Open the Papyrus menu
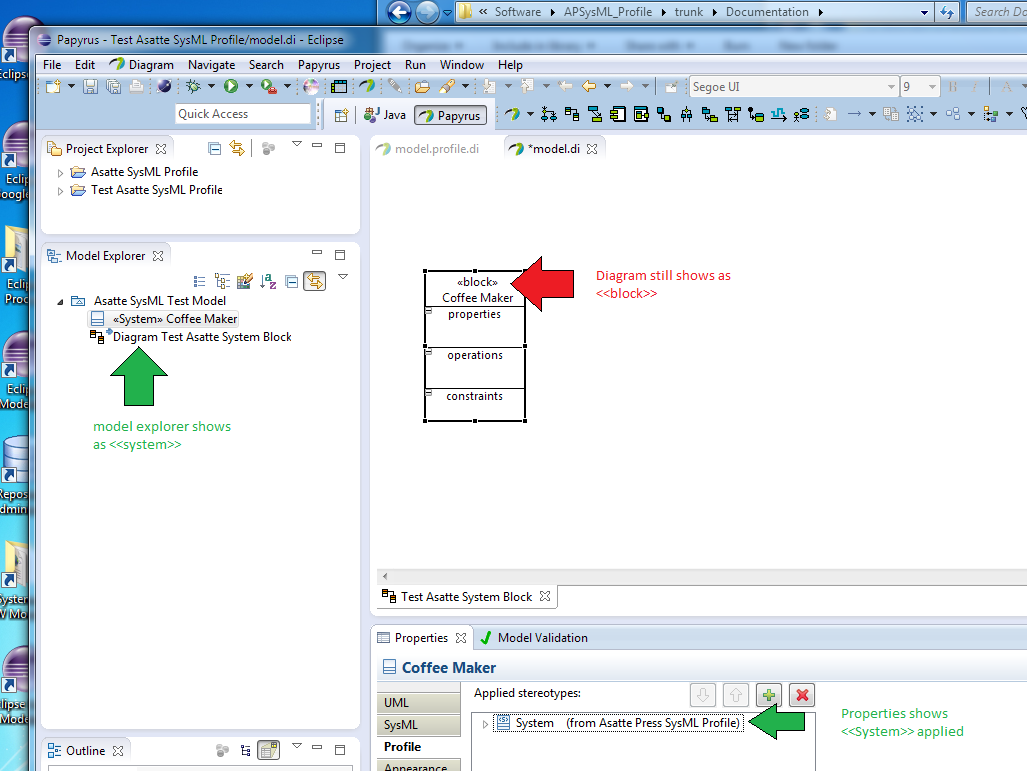This screenshot has height=771, width=1027. coord(318,65)
